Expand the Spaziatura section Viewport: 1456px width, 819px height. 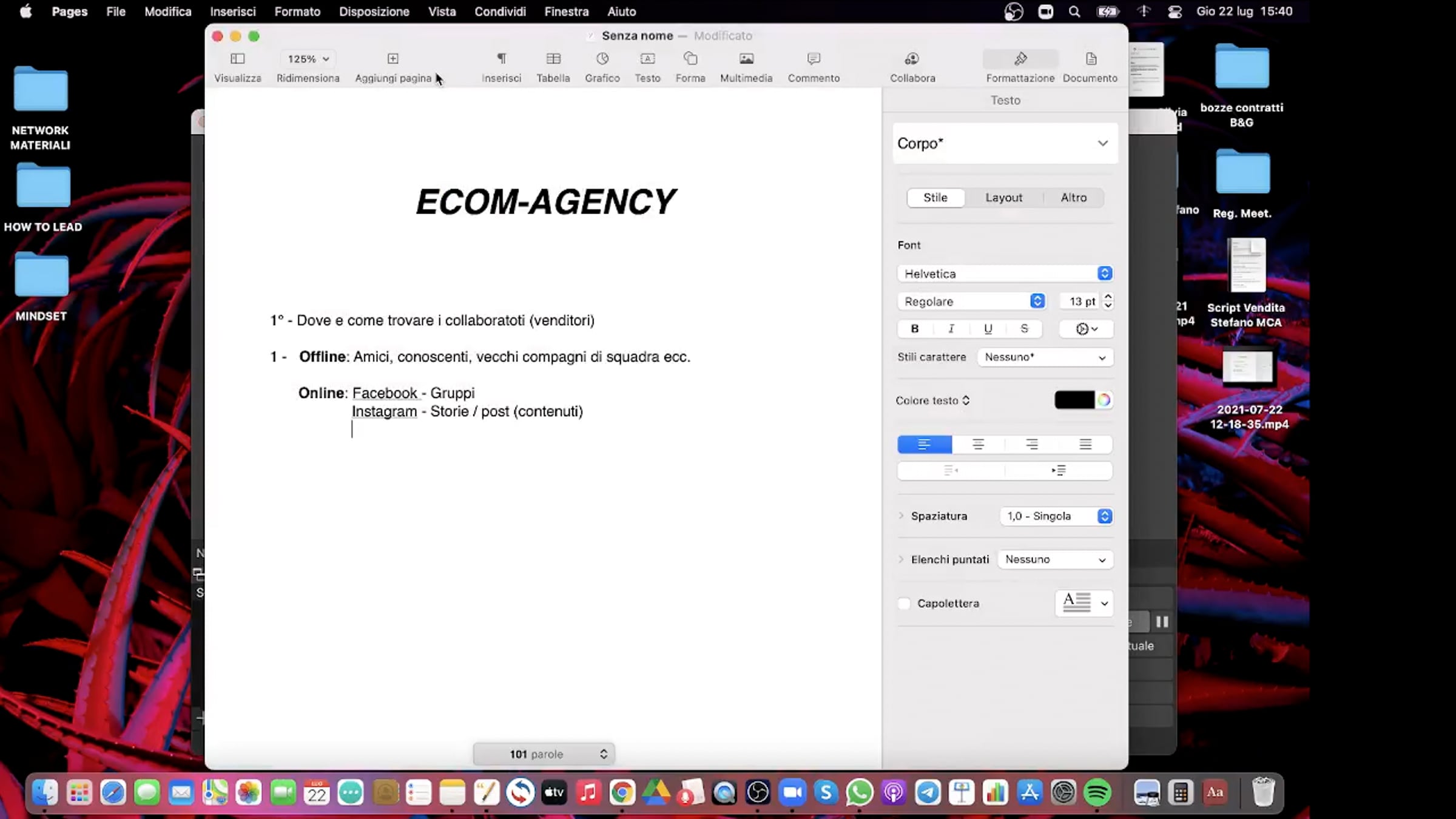(x=901, y=516)
